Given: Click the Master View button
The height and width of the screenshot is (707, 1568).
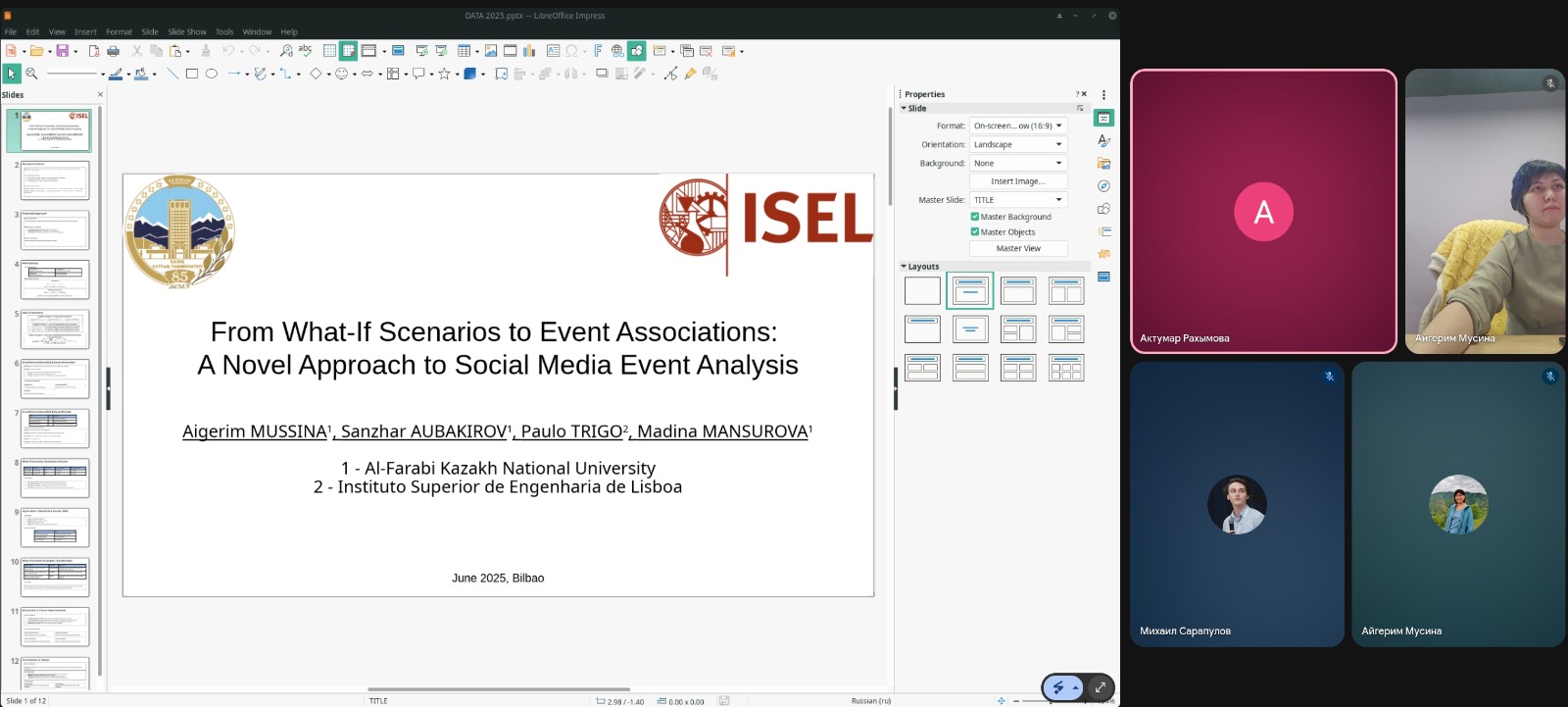Looking at the screenshot, I should tap(1017, 248).
